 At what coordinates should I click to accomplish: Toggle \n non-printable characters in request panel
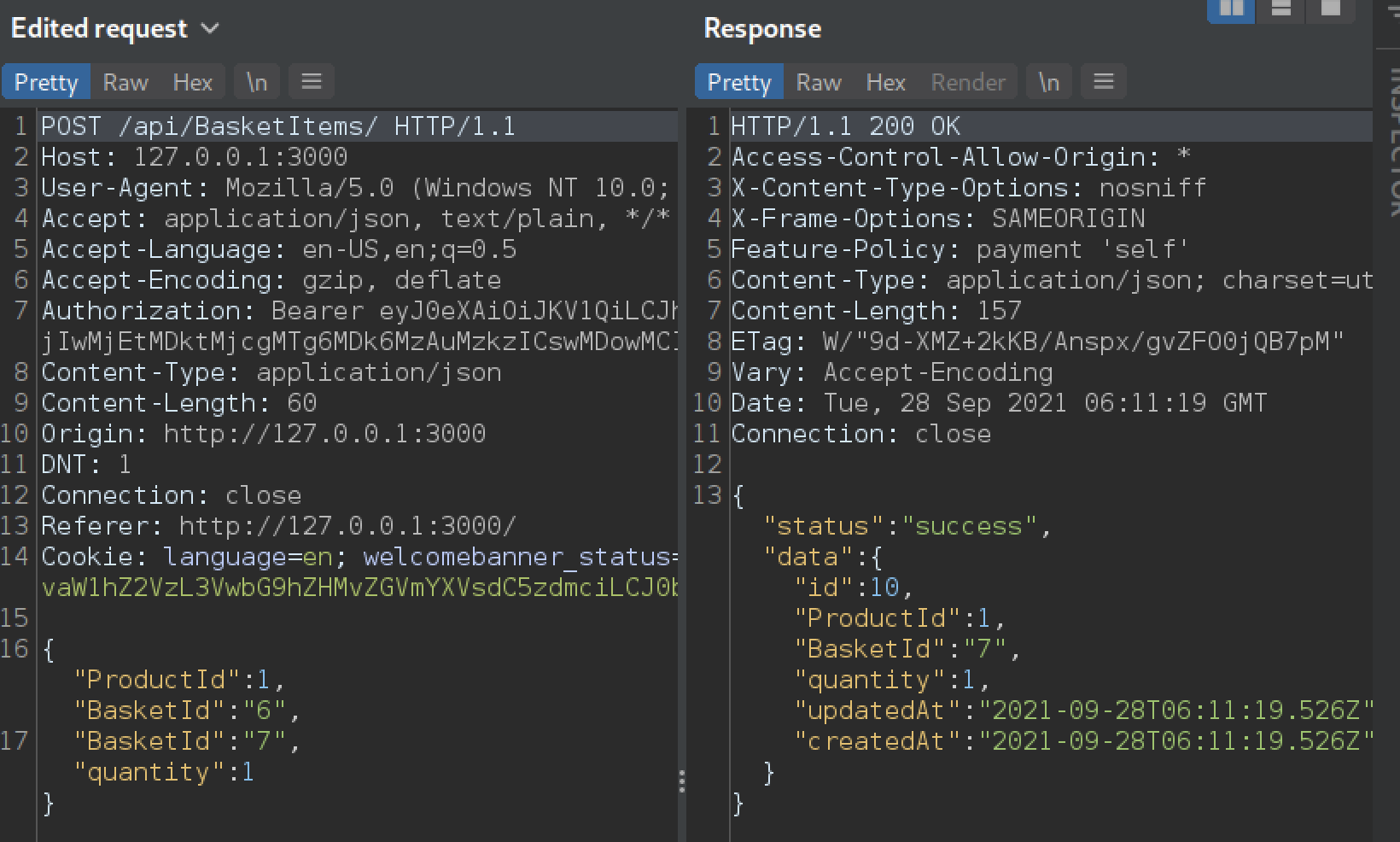[x=256, y=82]
